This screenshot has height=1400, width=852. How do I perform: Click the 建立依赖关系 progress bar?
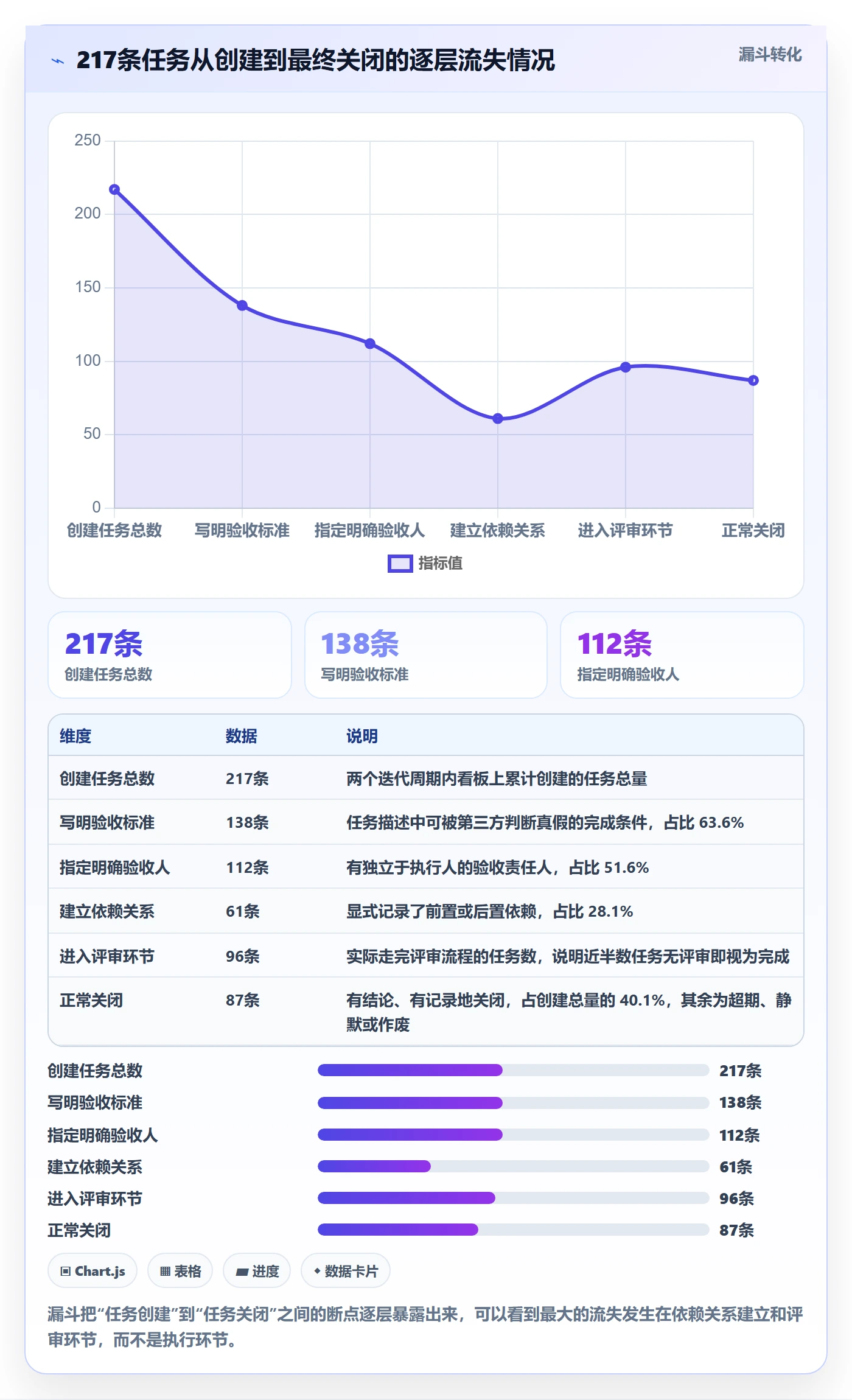pyautogui.click(x=513, y=1166)
